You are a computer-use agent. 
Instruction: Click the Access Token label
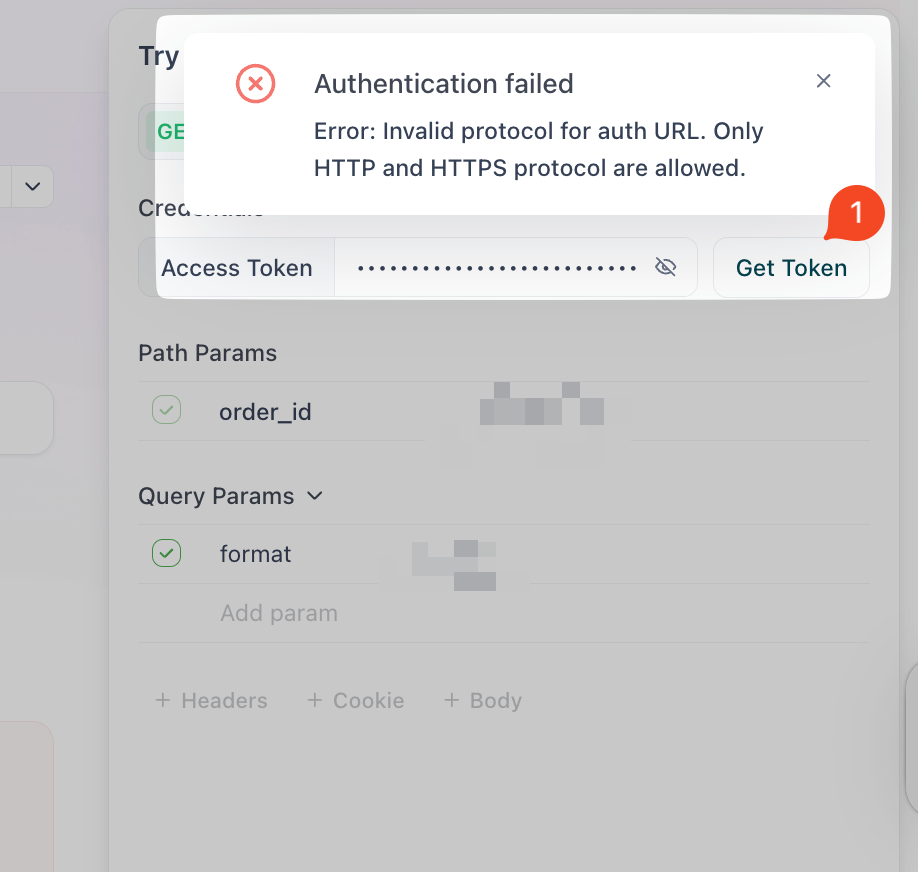(x=237, y=268)
